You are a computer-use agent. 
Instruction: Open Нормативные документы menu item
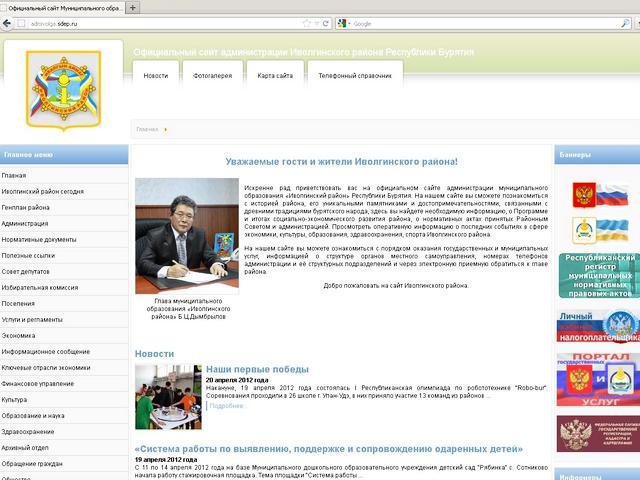(x=64, y=240)
